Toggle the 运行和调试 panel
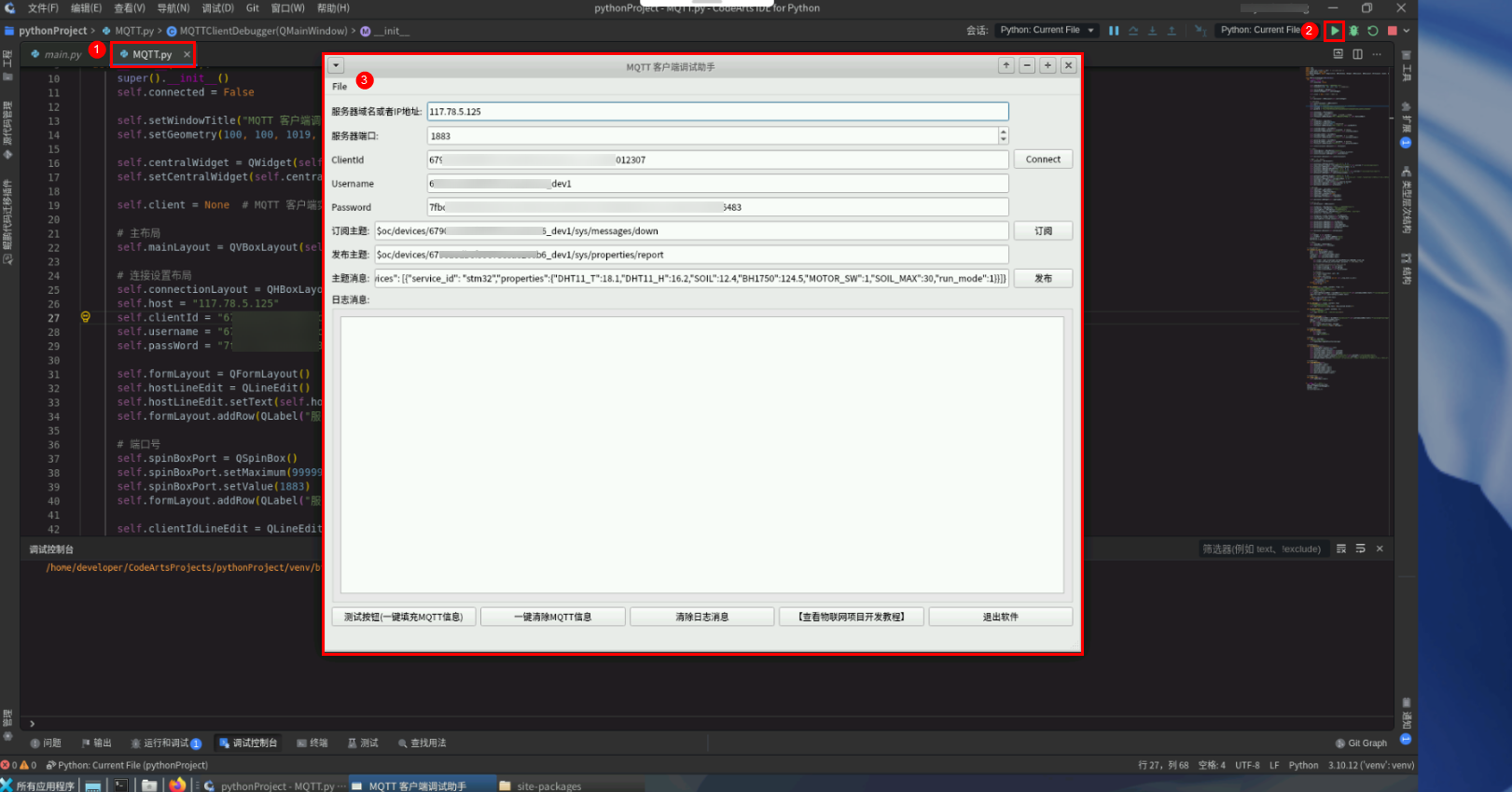The image size is (1512, 792). pos(166,743)
